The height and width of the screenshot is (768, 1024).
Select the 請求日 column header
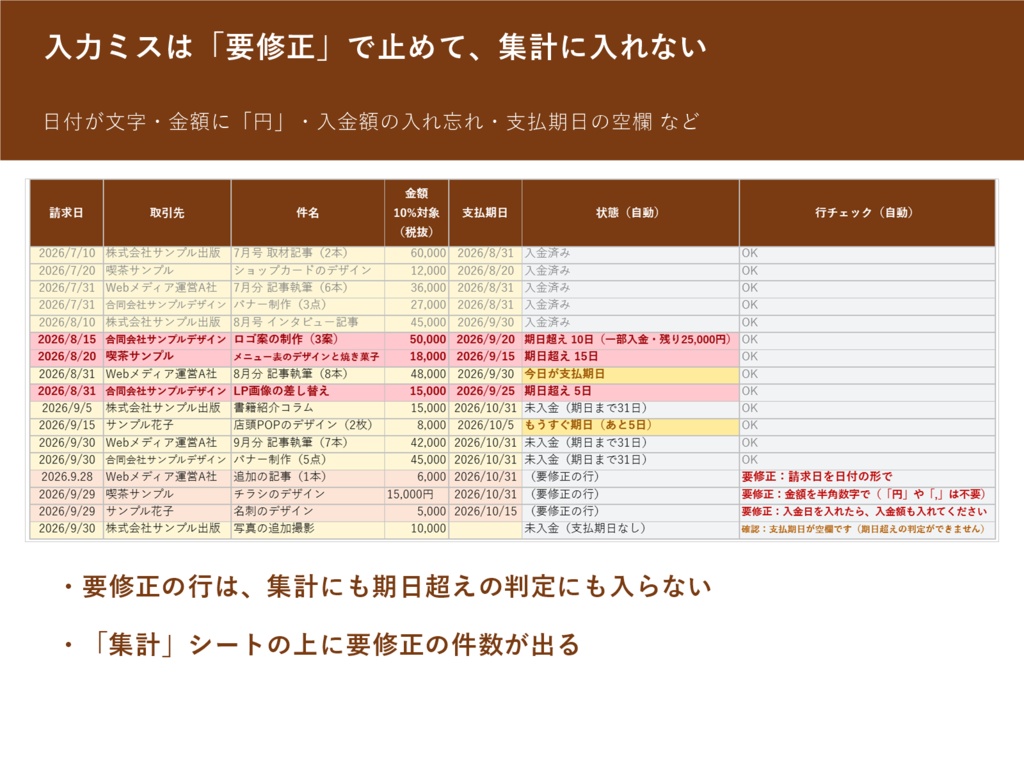[67, 213]
